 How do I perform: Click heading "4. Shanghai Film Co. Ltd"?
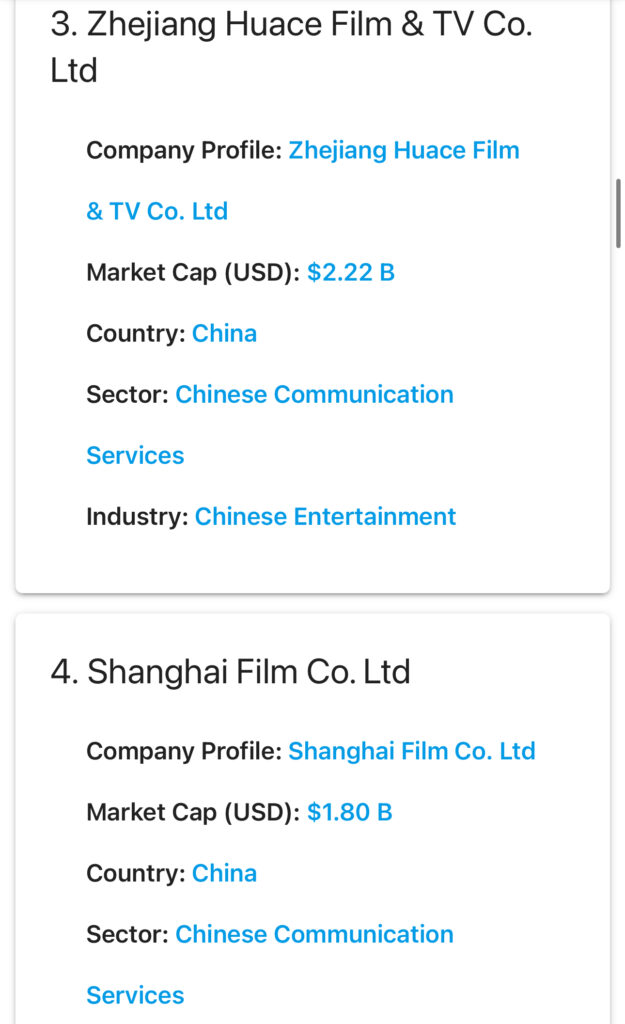(231, 672)
